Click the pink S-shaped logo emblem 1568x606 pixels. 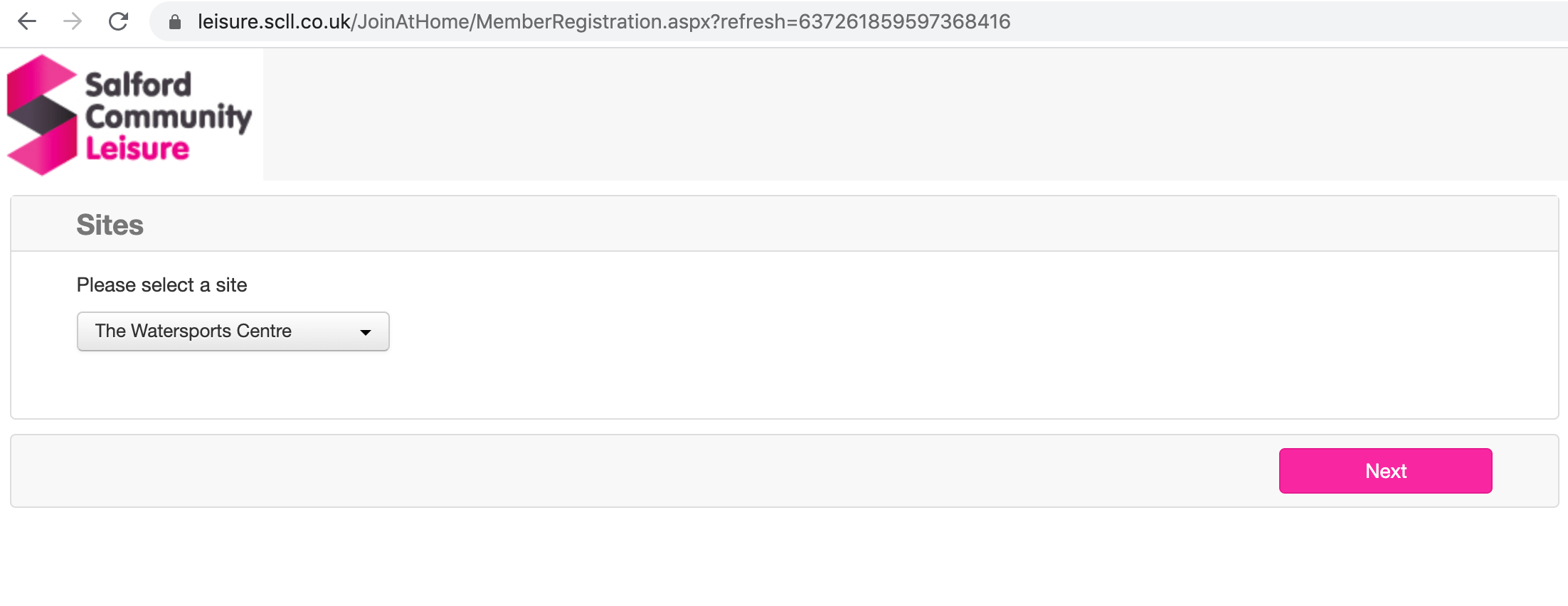(42, 115)
